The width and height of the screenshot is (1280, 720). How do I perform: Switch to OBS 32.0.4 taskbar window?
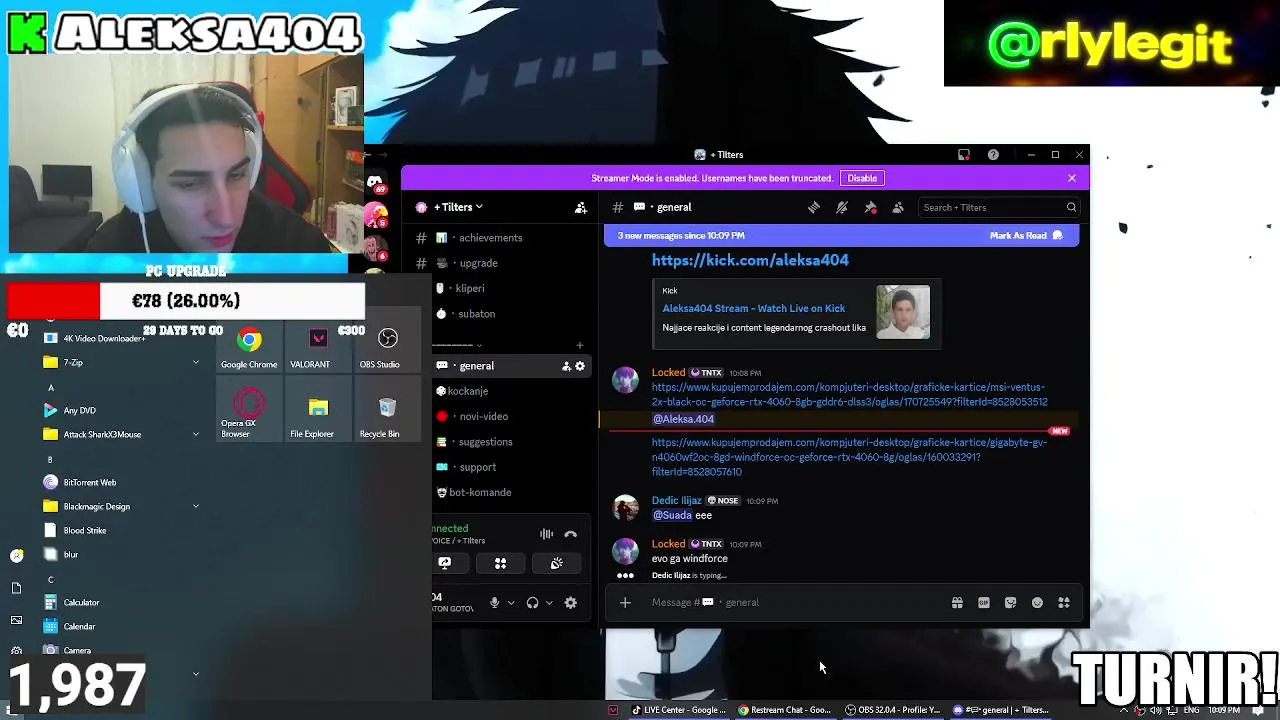[893, 710]
